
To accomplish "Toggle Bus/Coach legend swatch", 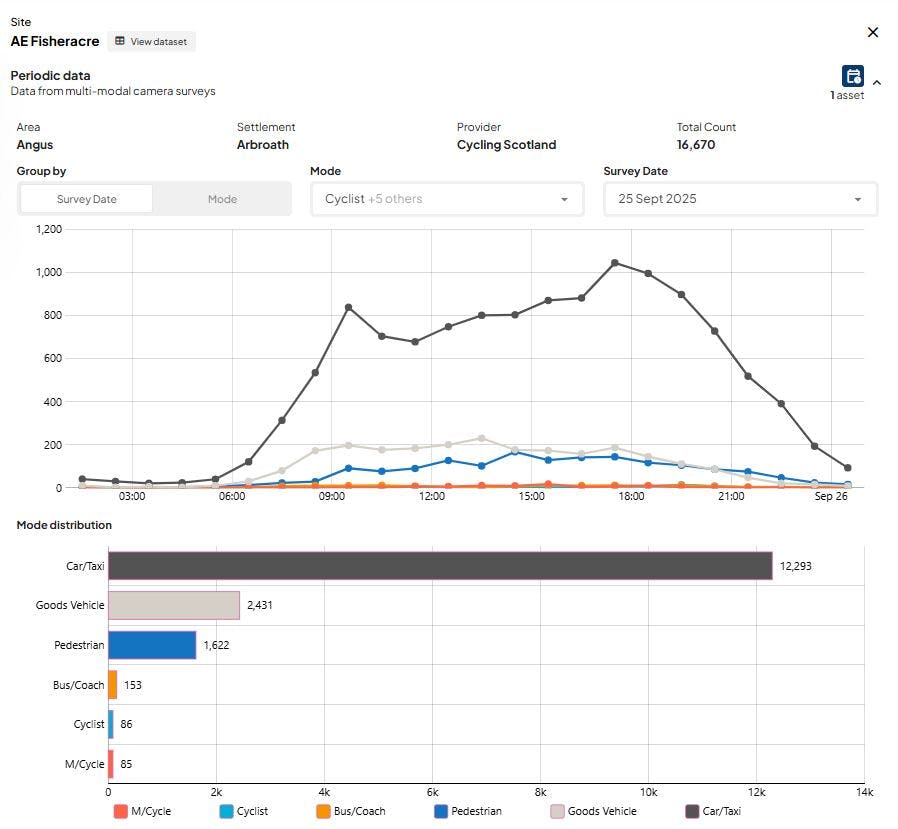I will click(323, 811).
